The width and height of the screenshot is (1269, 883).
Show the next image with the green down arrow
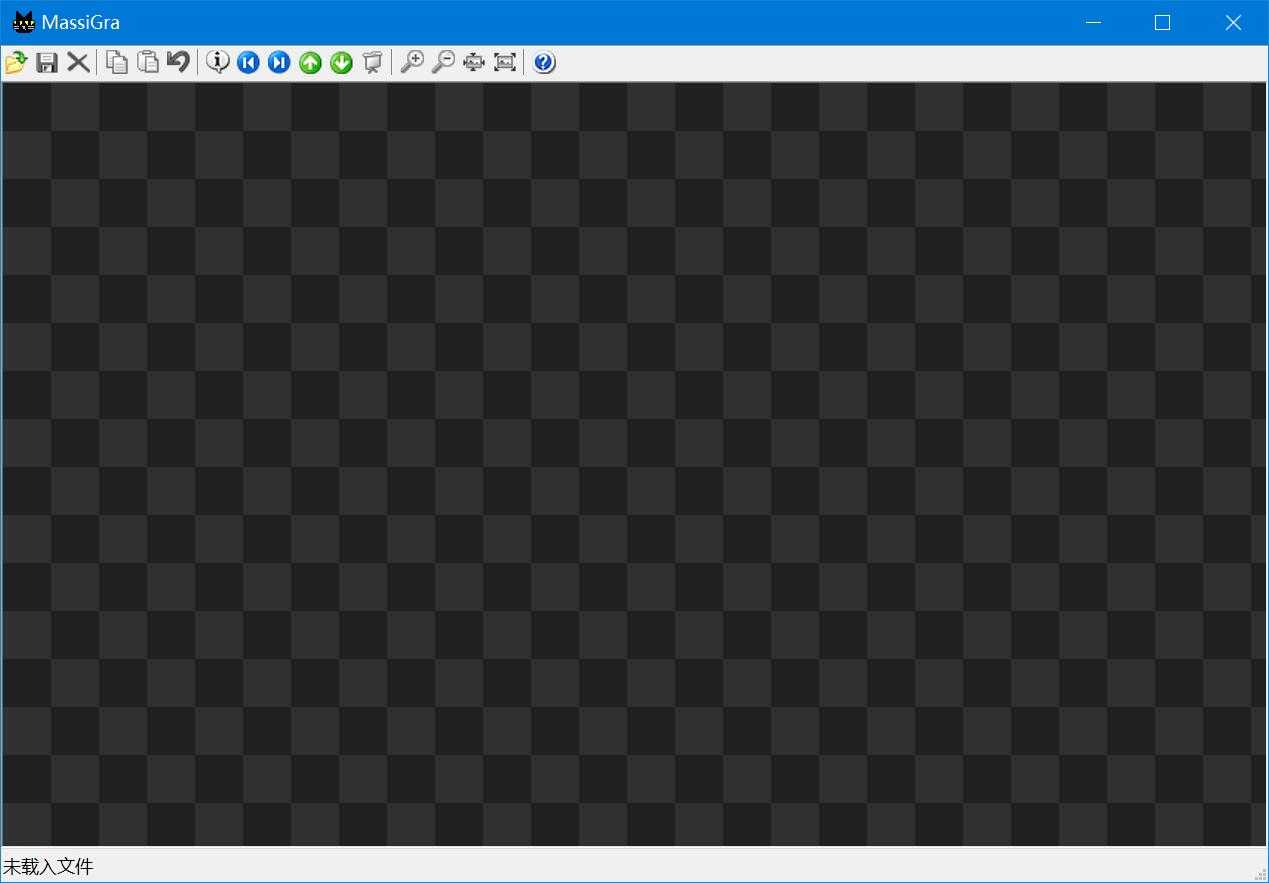click(341, 63)
